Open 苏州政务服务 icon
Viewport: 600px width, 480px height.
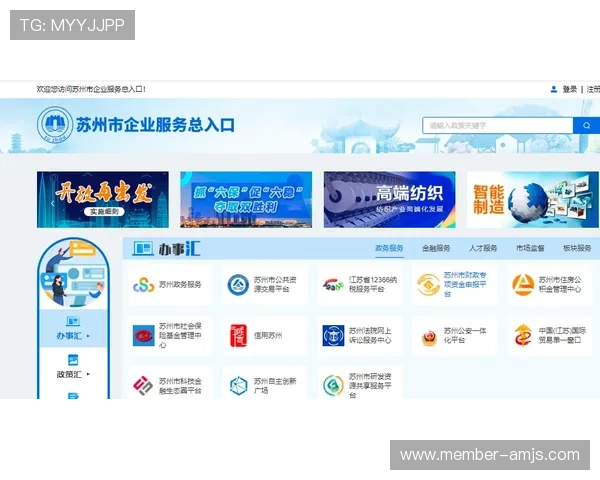point(143,285)
